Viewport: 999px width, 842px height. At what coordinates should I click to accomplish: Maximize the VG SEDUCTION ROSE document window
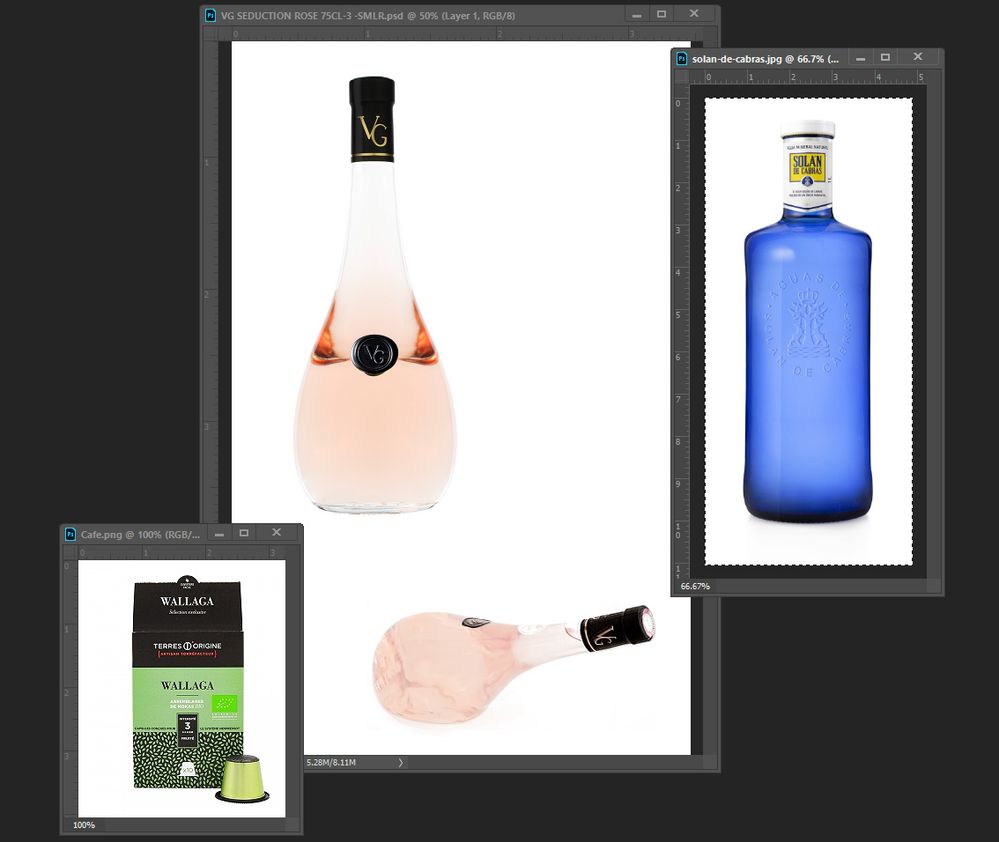tap(661, 15)
